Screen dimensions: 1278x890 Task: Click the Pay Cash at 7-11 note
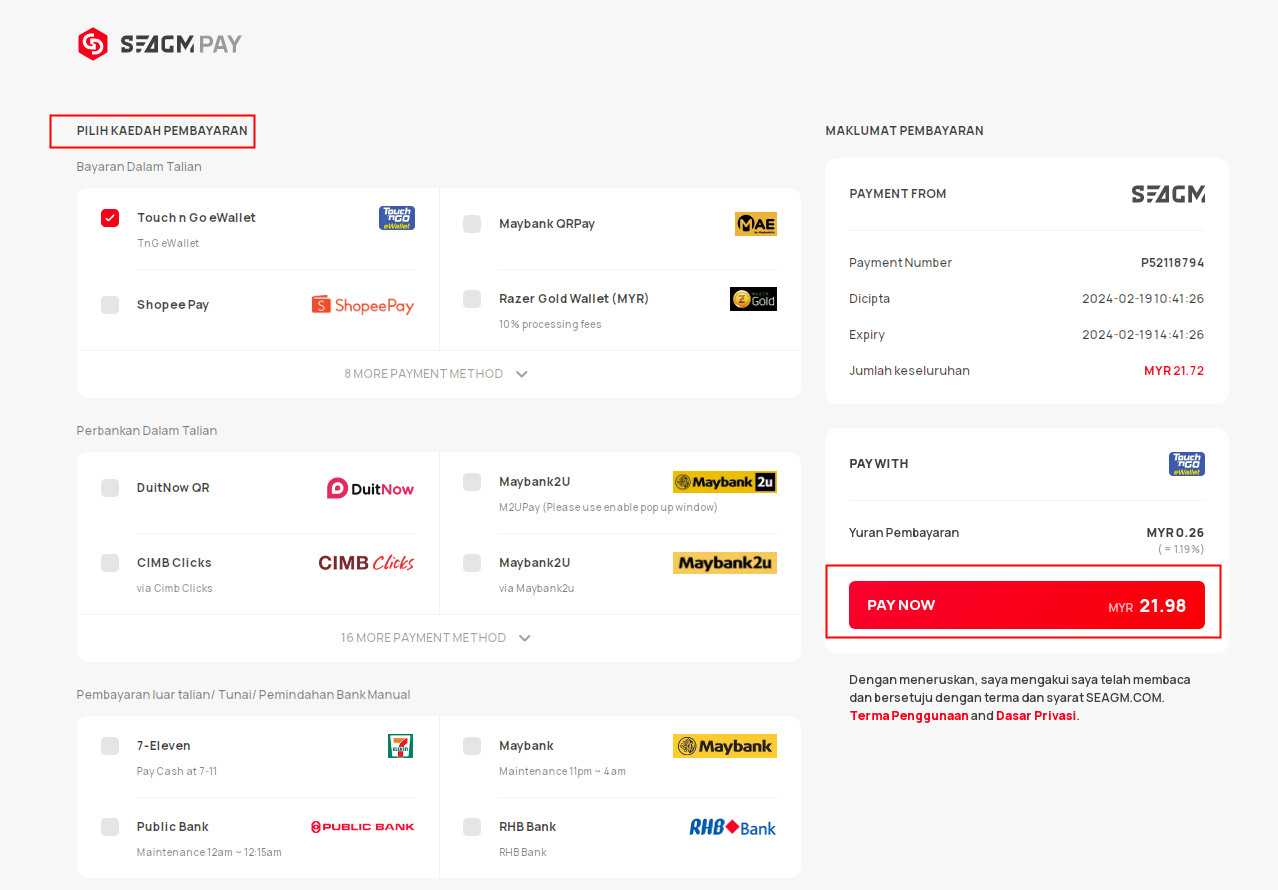[x=177, y=772]
